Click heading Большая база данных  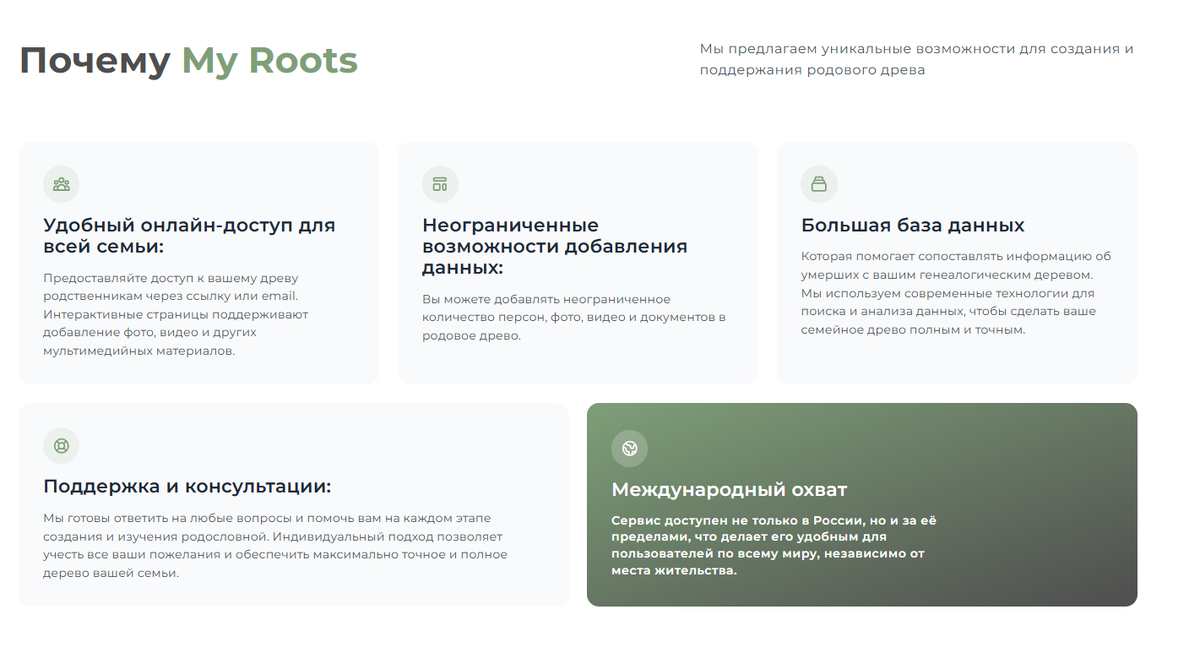[x=913, y=225]
